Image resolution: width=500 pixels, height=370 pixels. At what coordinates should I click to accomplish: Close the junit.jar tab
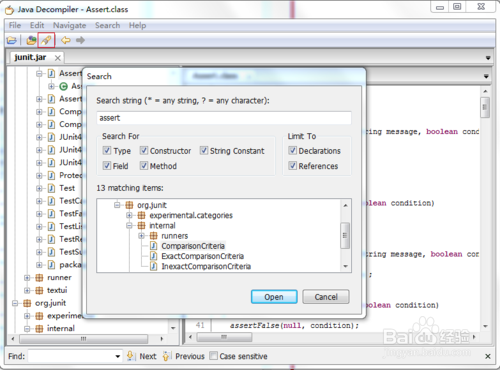(58, 58)
